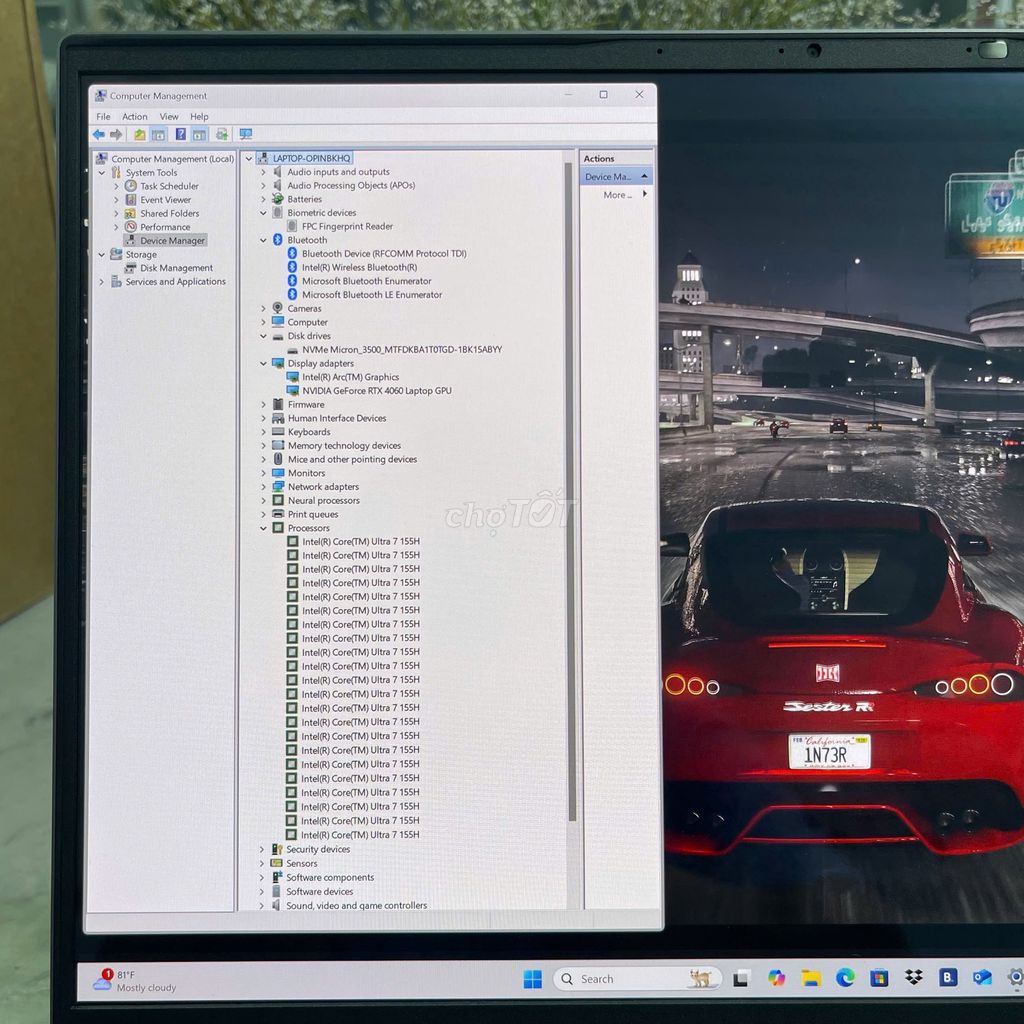
Task: Open the weather widget showing 81°F
Action: click(135, 981)
